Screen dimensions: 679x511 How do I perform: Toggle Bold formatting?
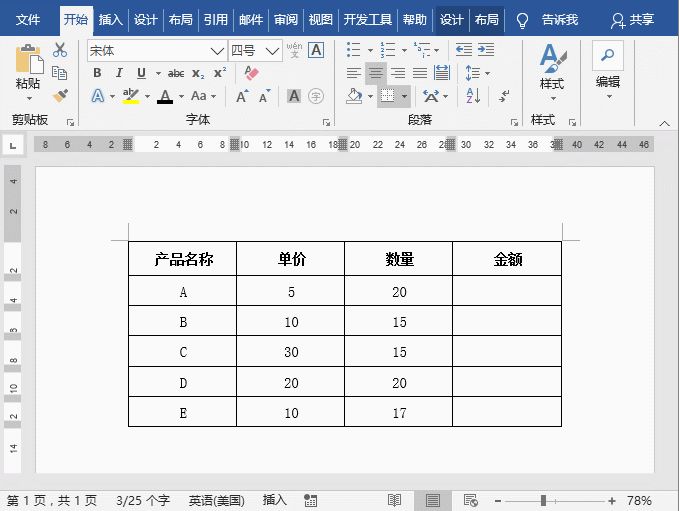(97, 73)
